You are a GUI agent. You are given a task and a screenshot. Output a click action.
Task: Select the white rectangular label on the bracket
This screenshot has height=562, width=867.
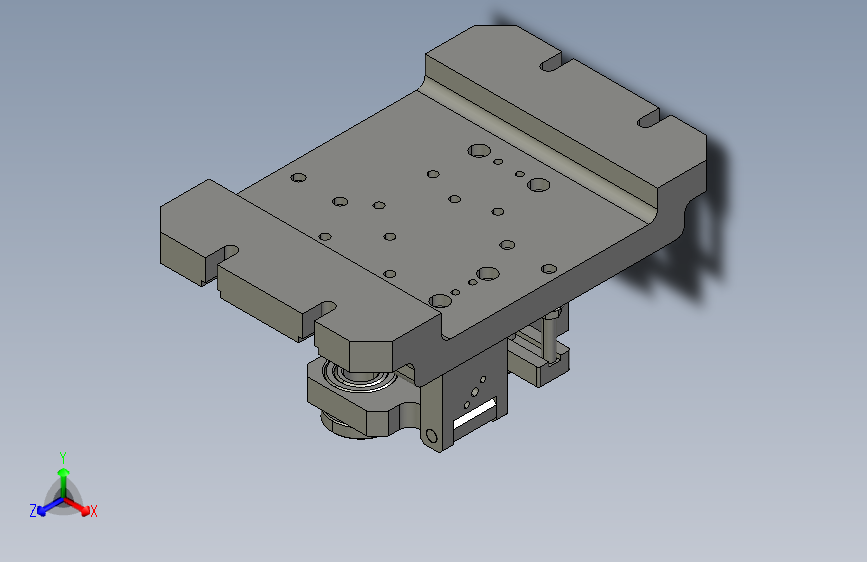(x=474, y=415)
